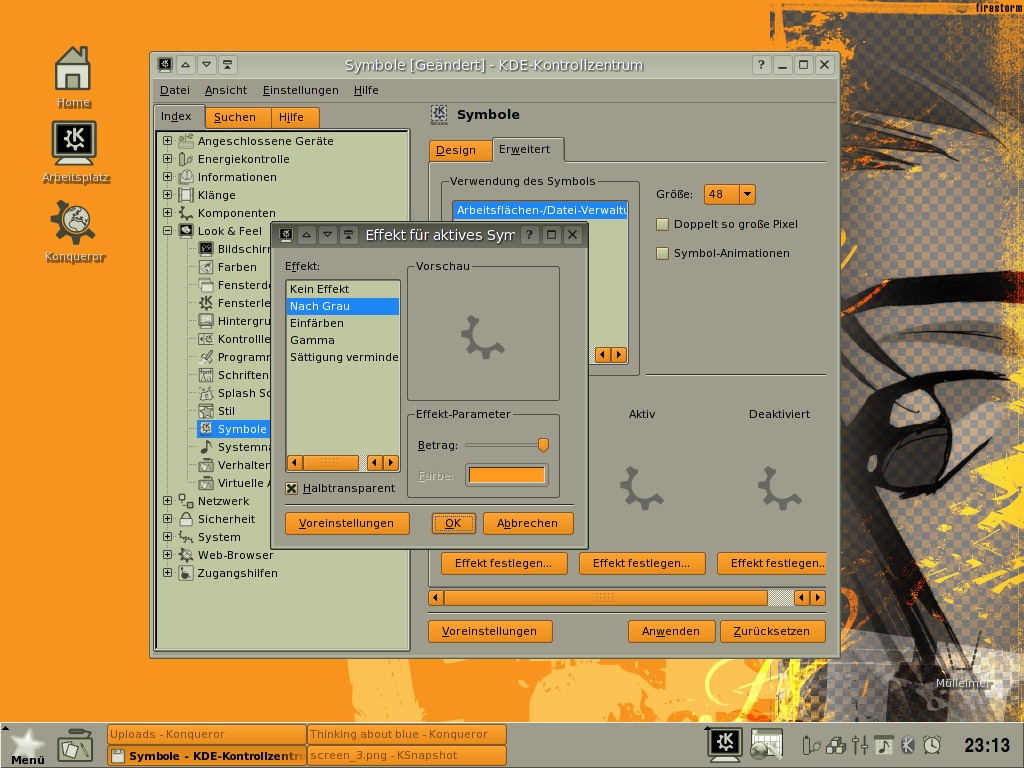The width and height of the screenshot is (1024, 768).
Task: Click the Bildschirm tree item icon
Action: click(x=206, y=248)
